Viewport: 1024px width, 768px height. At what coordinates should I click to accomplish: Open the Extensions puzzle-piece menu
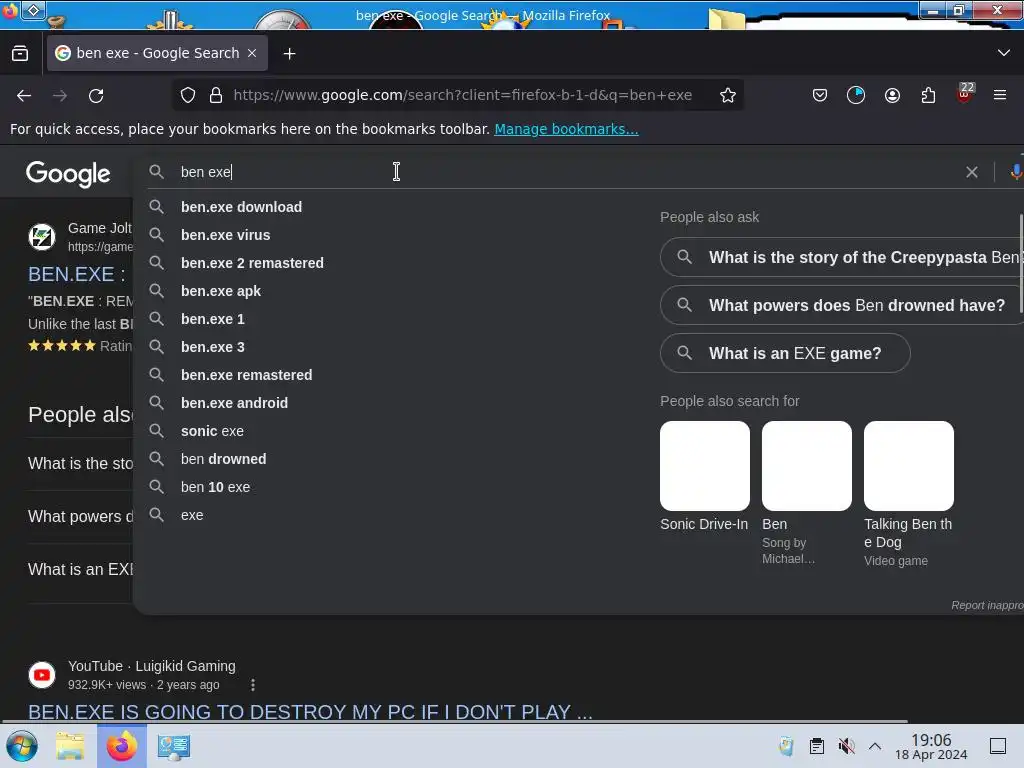[928, 95]
